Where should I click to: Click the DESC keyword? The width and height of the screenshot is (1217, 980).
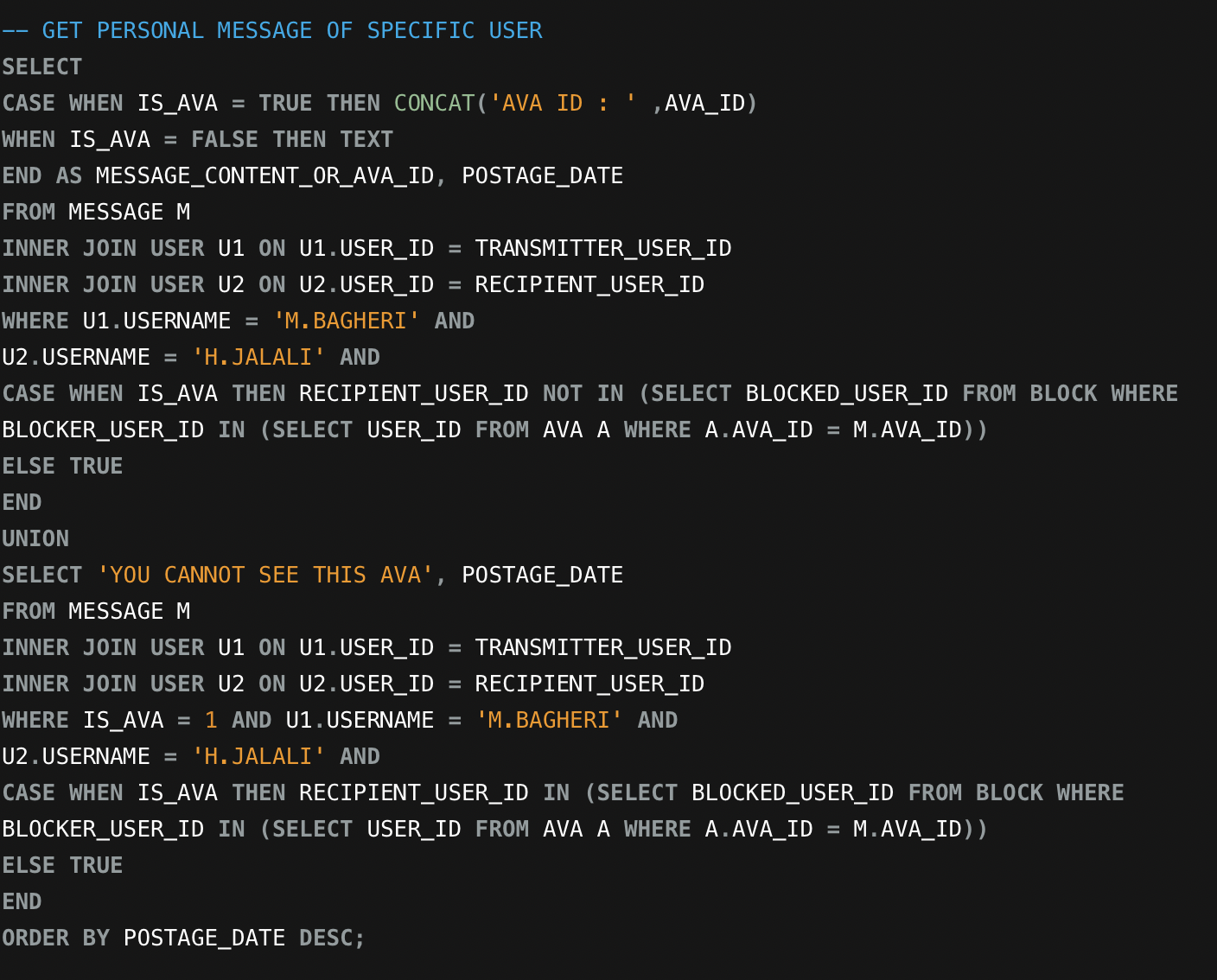point(326,939)
